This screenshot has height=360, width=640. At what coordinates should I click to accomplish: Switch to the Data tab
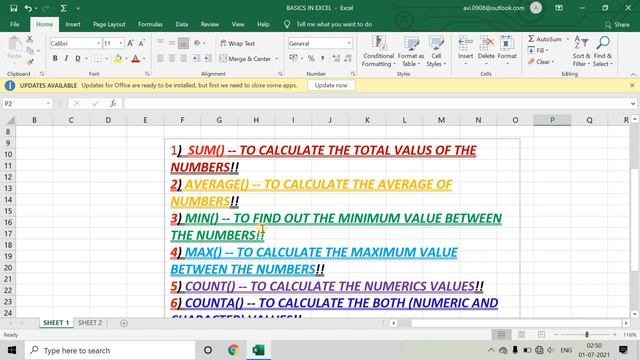pyautogui.click(x=182, y=24)
